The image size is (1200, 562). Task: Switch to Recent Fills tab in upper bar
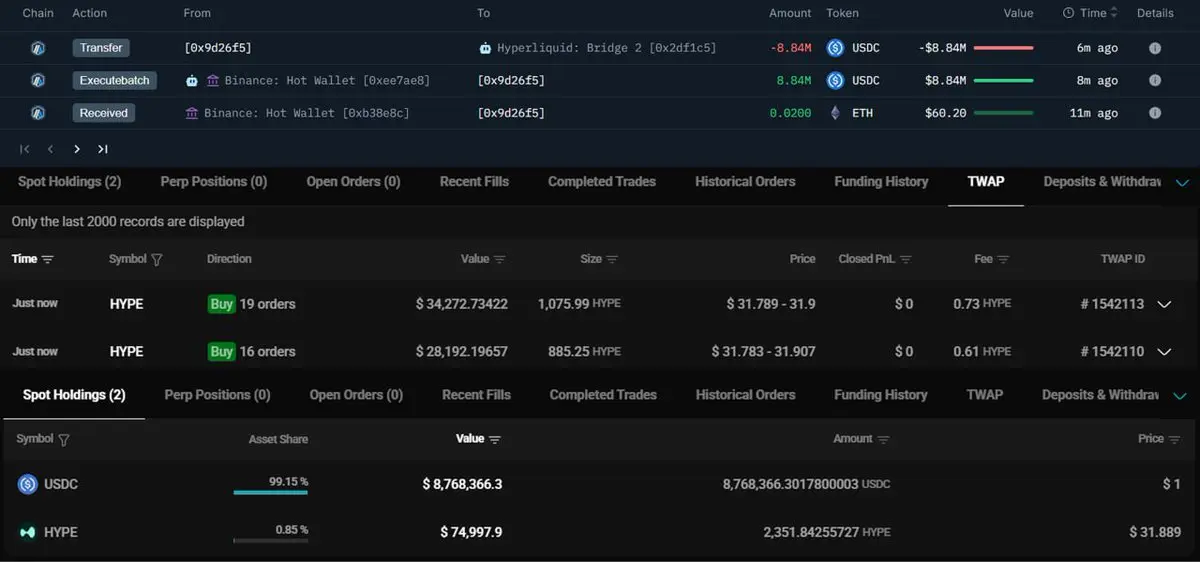pos(474,181)
